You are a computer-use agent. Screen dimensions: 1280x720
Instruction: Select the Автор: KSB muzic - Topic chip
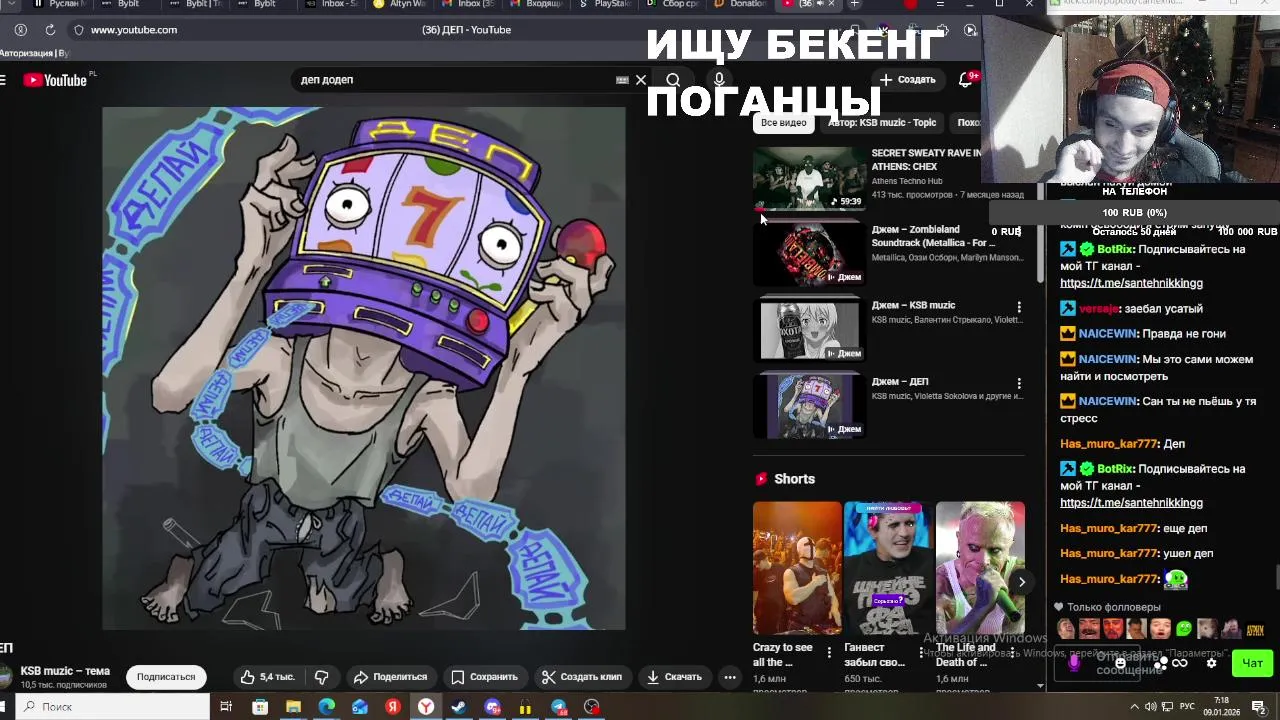click(882, 123)
